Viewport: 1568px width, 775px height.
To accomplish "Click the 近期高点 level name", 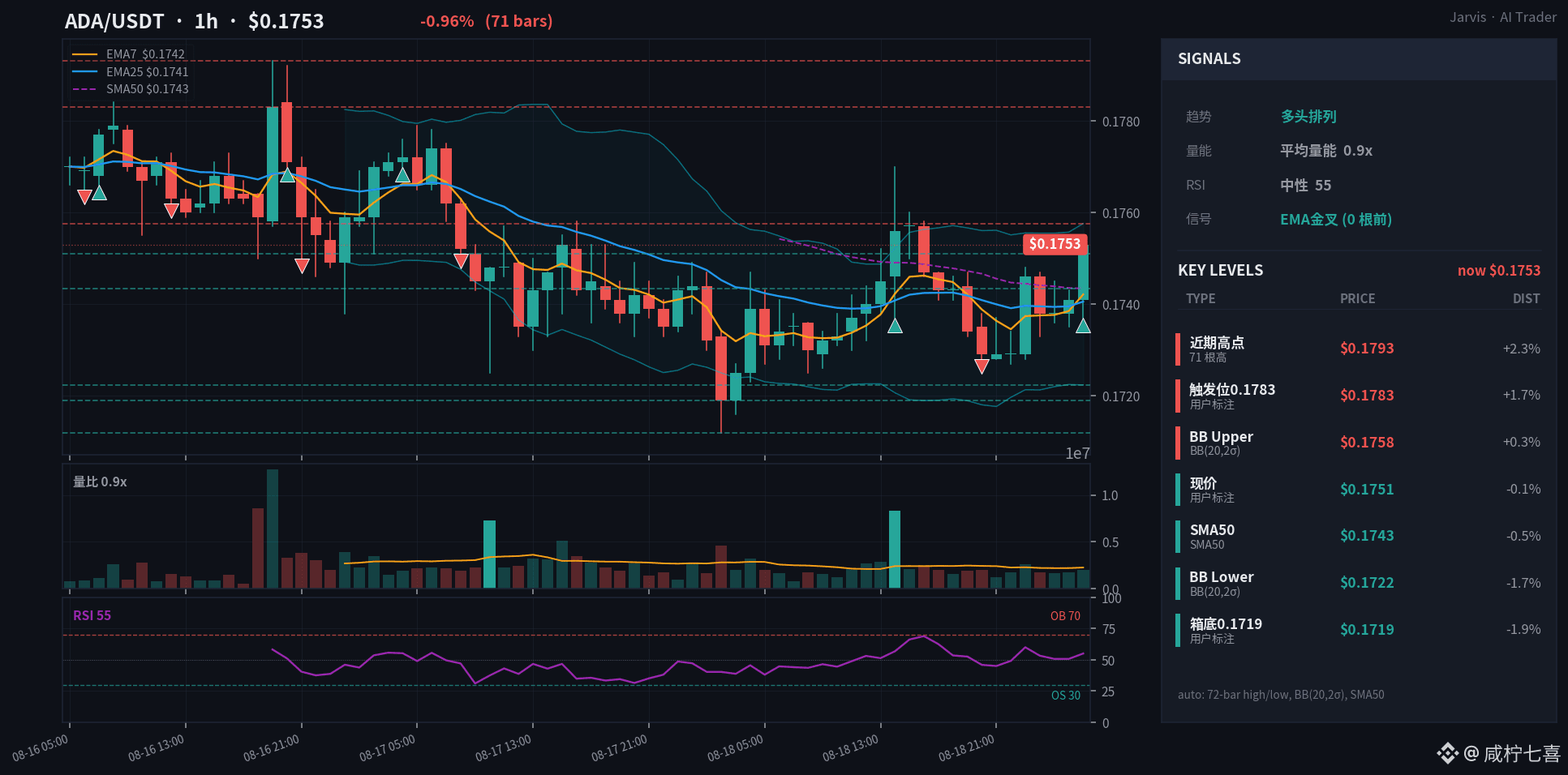I will (1217, 342).
